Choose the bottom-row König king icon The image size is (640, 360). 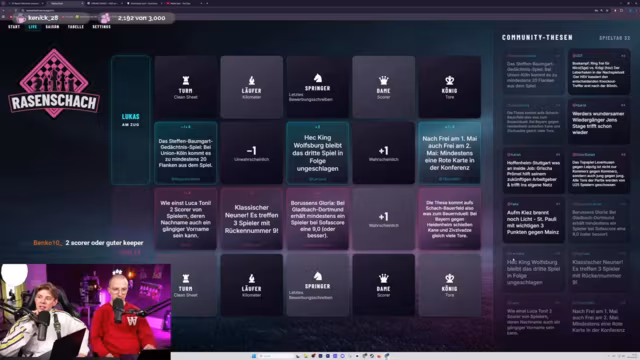pyautogui.click(x=449, y=278)
